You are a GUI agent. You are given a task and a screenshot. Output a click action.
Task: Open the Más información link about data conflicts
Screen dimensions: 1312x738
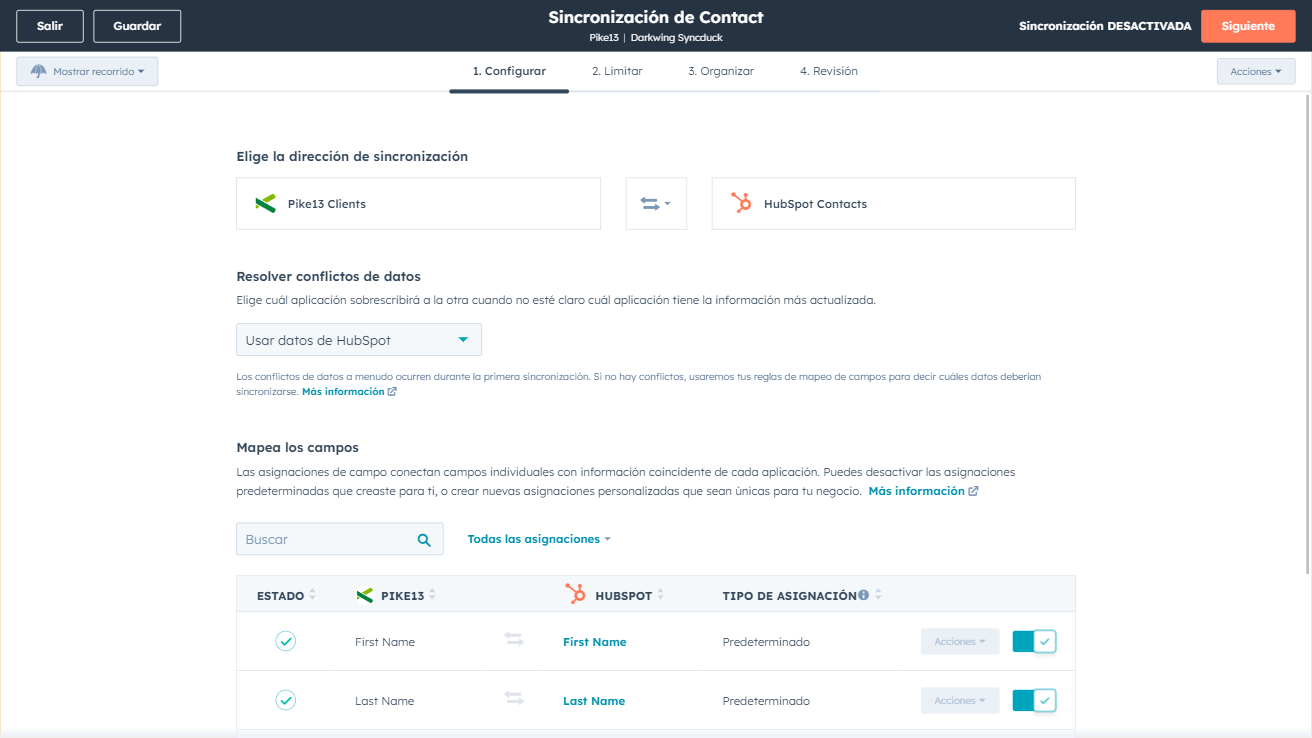343,391
